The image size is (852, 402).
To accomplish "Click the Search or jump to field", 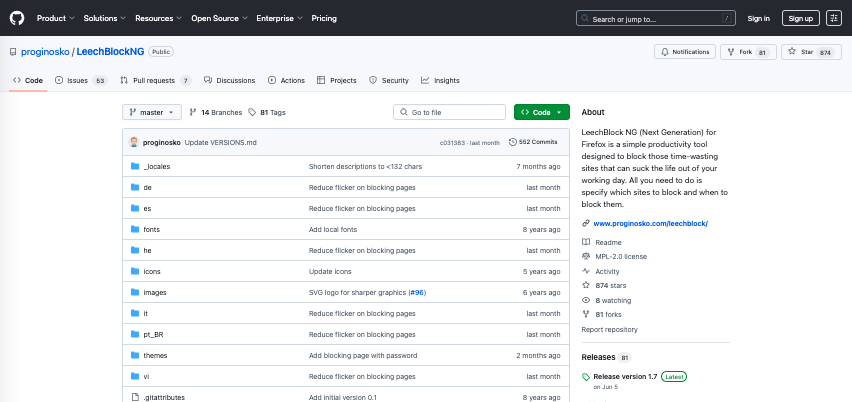I will [656, 18].
